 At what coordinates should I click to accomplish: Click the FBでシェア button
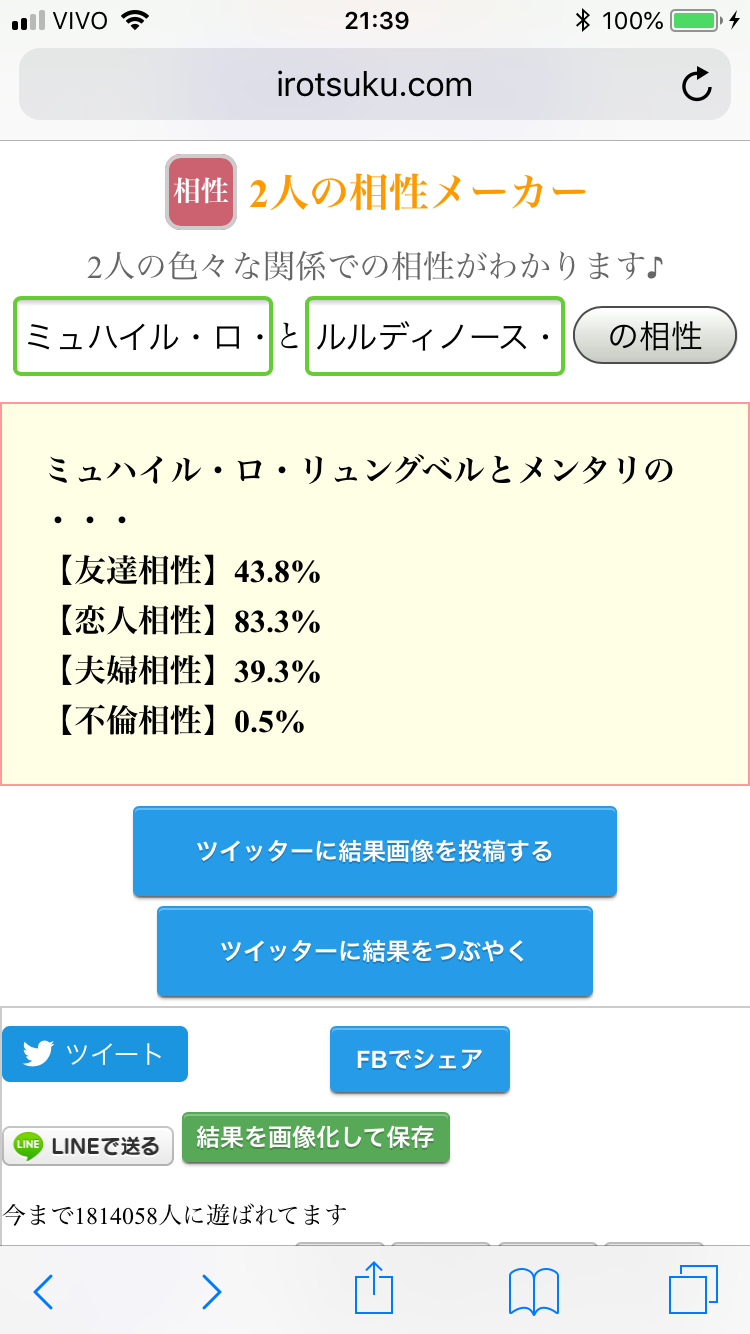click(420, 1059)
